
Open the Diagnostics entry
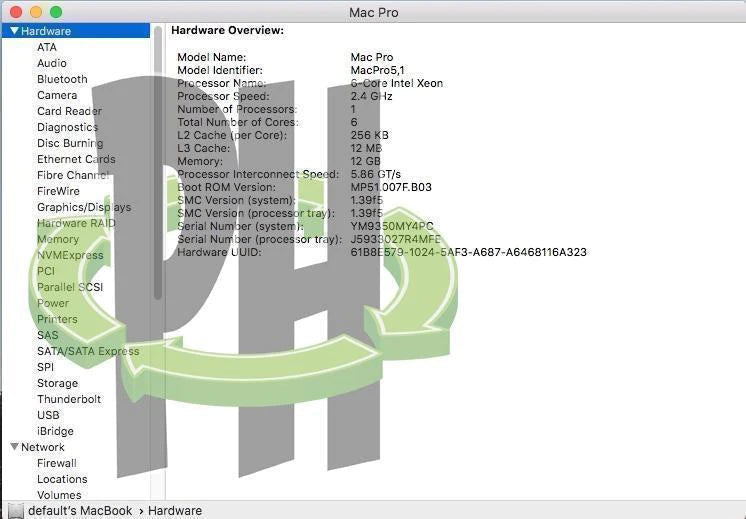(68, 127)
